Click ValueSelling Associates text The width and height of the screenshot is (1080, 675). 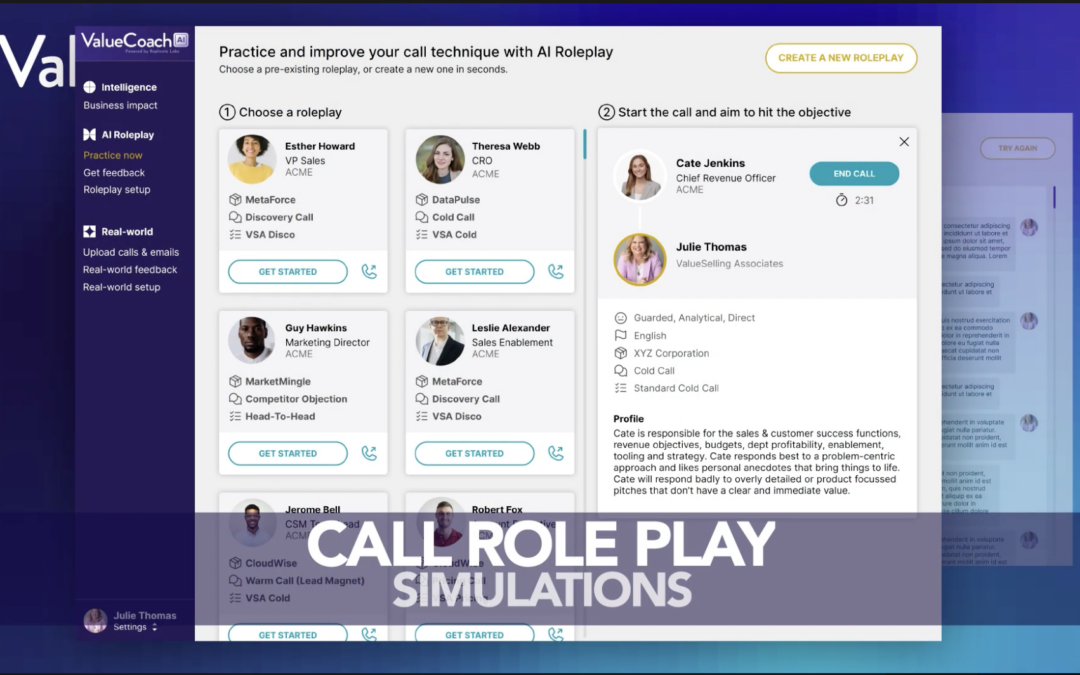(729, 263)
